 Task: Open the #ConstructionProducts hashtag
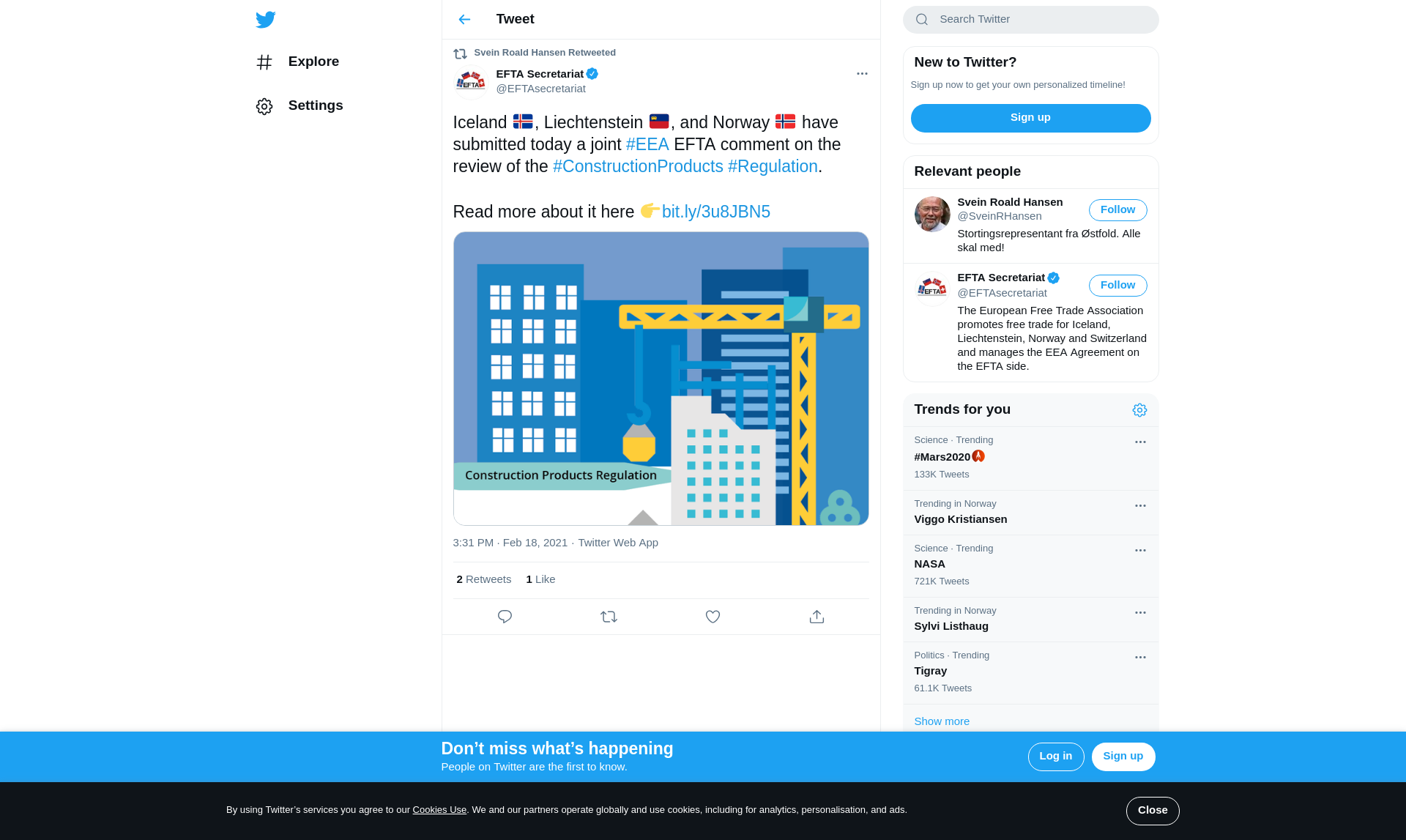[638, 166]
